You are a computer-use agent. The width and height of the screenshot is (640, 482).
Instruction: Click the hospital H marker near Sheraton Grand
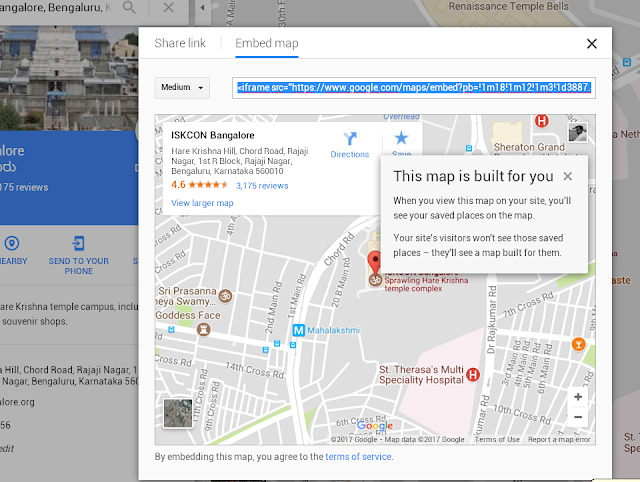tap(542, 121)
